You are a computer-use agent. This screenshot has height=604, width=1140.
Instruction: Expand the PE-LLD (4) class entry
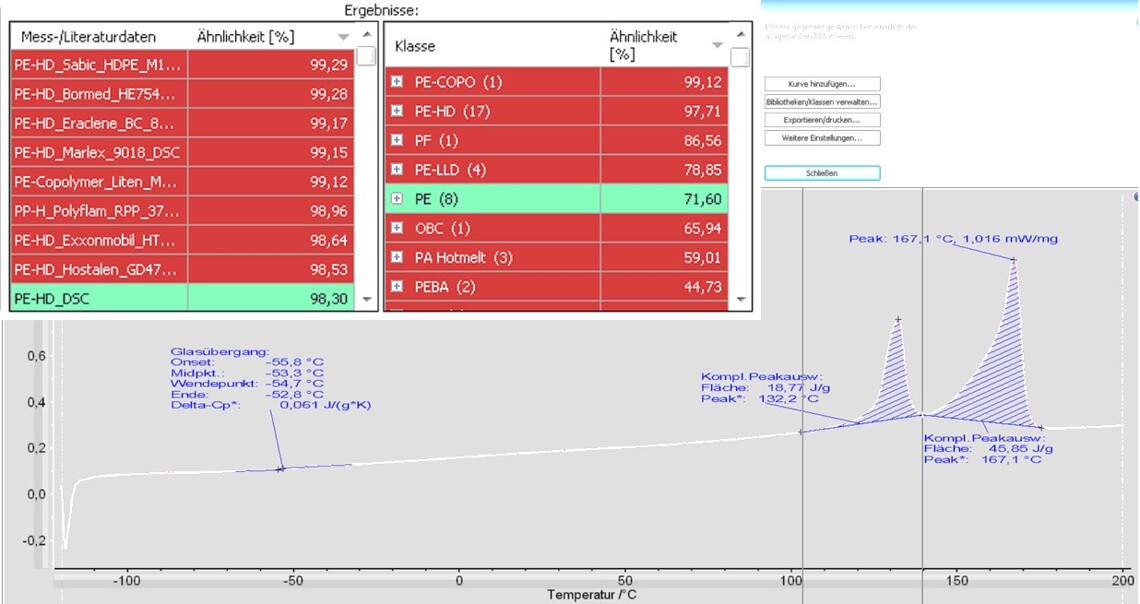coord(398,170)
